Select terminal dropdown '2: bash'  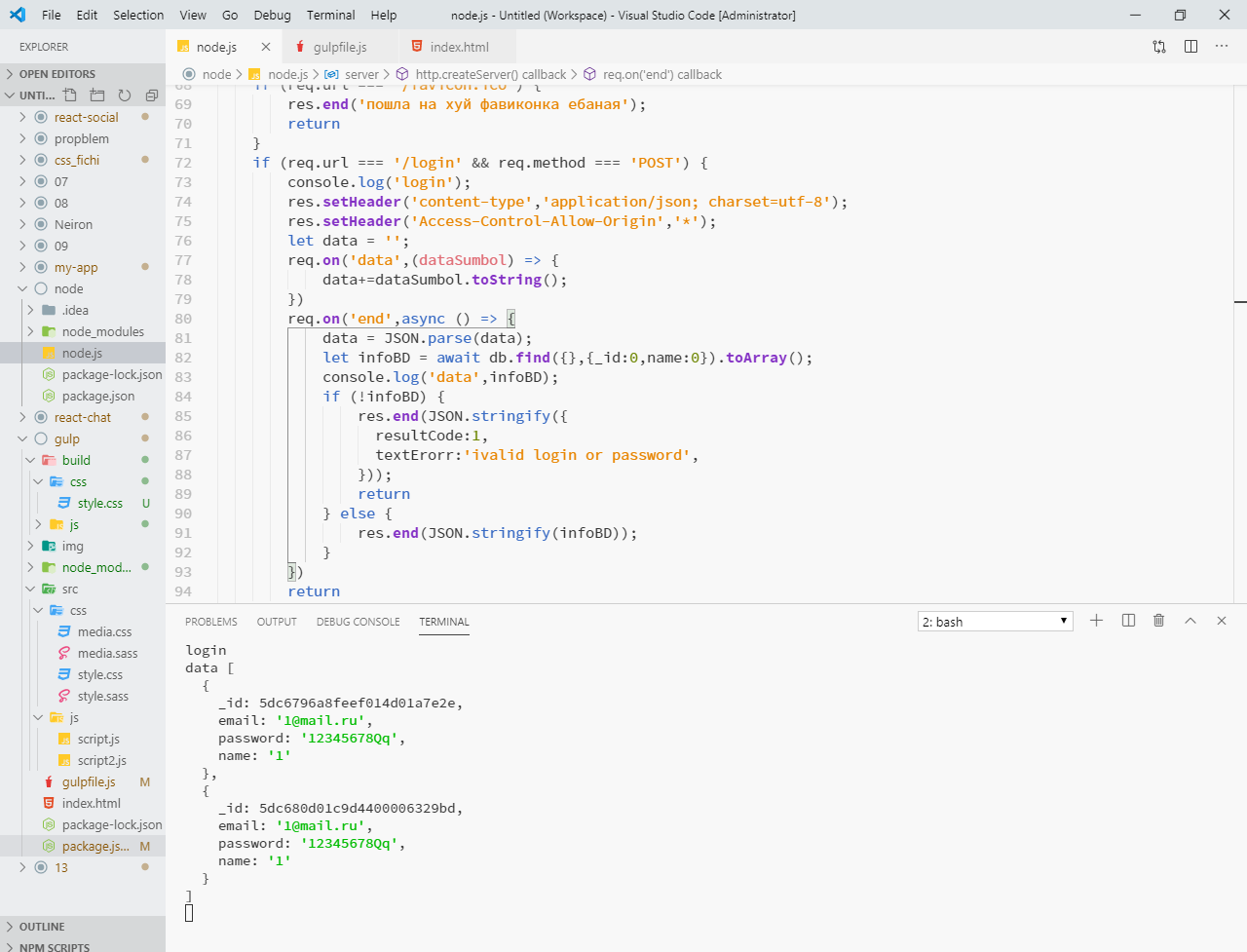995,622
